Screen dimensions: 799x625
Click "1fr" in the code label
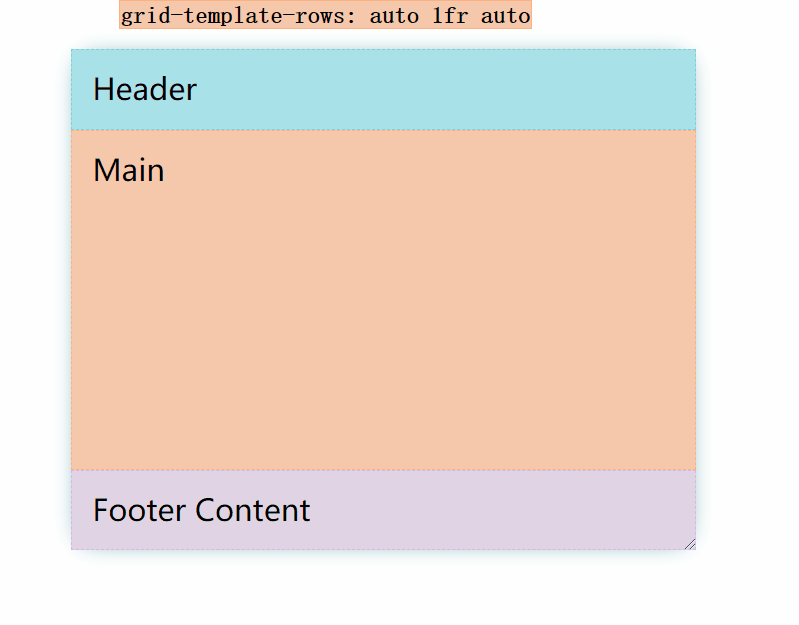click(x=450, y=16)
